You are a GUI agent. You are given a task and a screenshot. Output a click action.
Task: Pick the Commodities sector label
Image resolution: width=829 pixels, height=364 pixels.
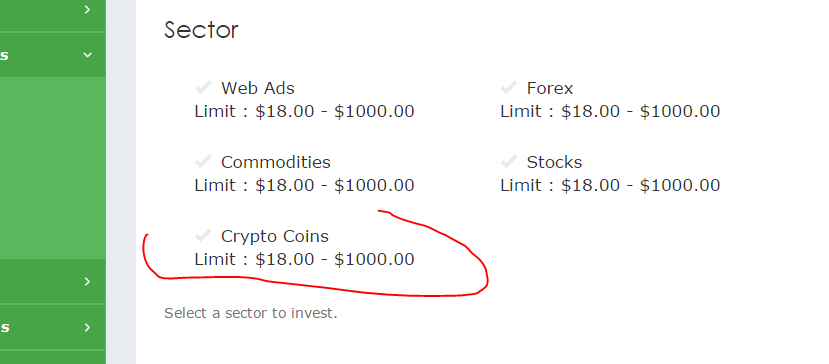coord(276,162)
